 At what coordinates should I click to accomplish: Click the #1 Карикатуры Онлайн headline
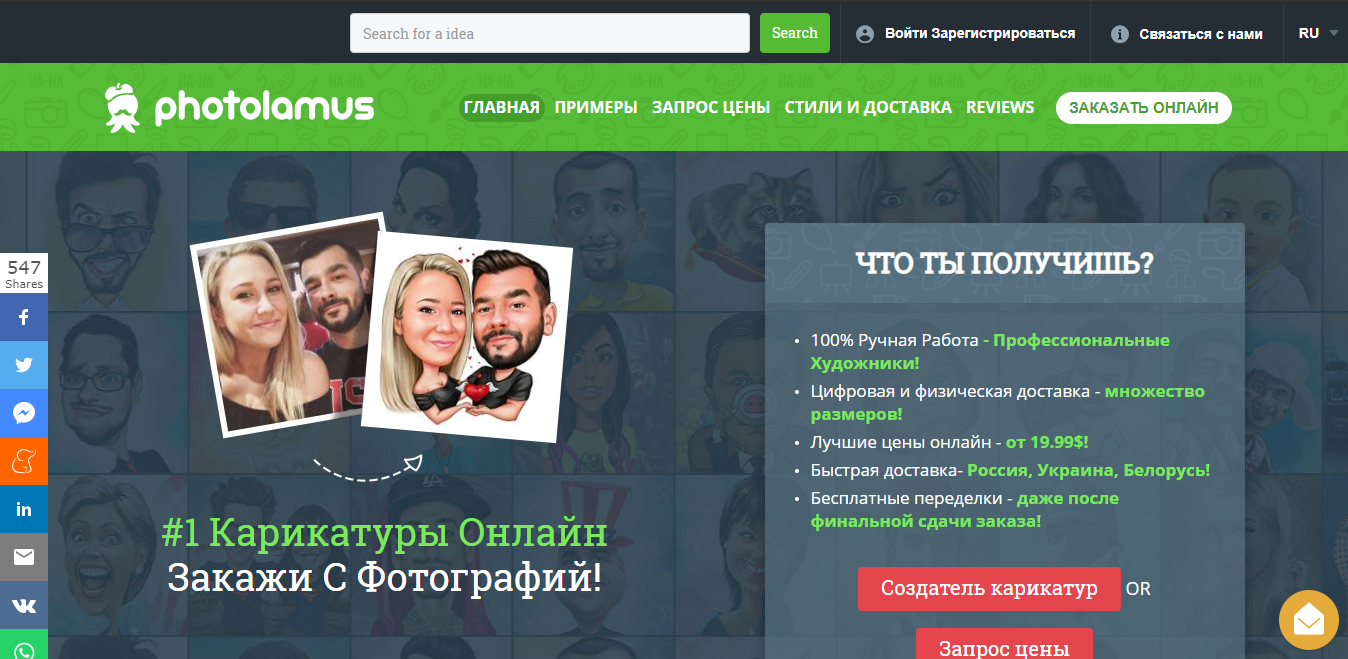coord(384,533)
